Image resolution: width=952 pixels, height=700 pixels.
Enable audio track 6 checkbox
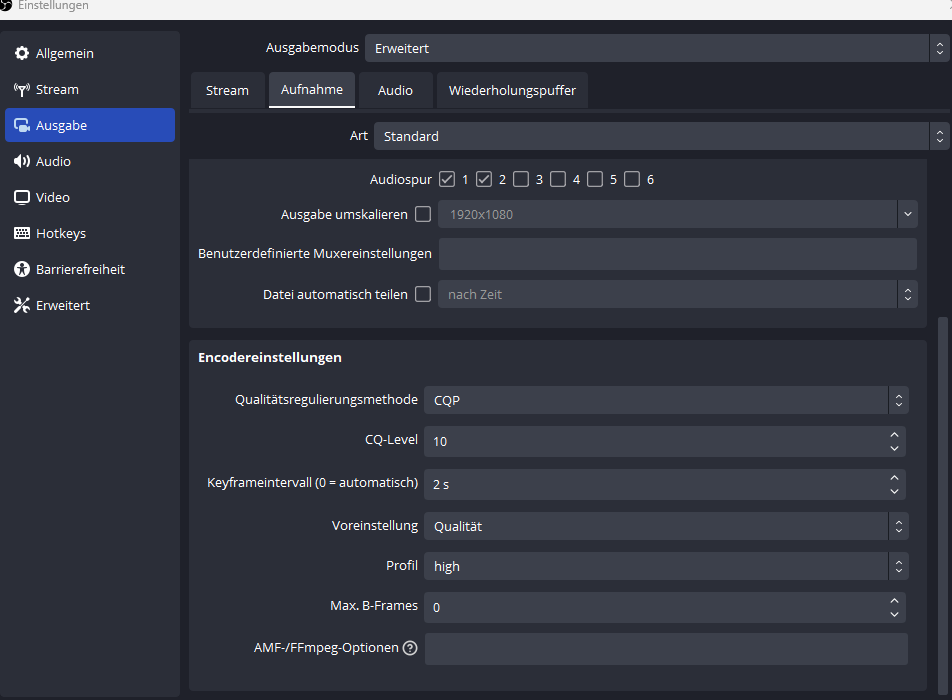(632, 179)
